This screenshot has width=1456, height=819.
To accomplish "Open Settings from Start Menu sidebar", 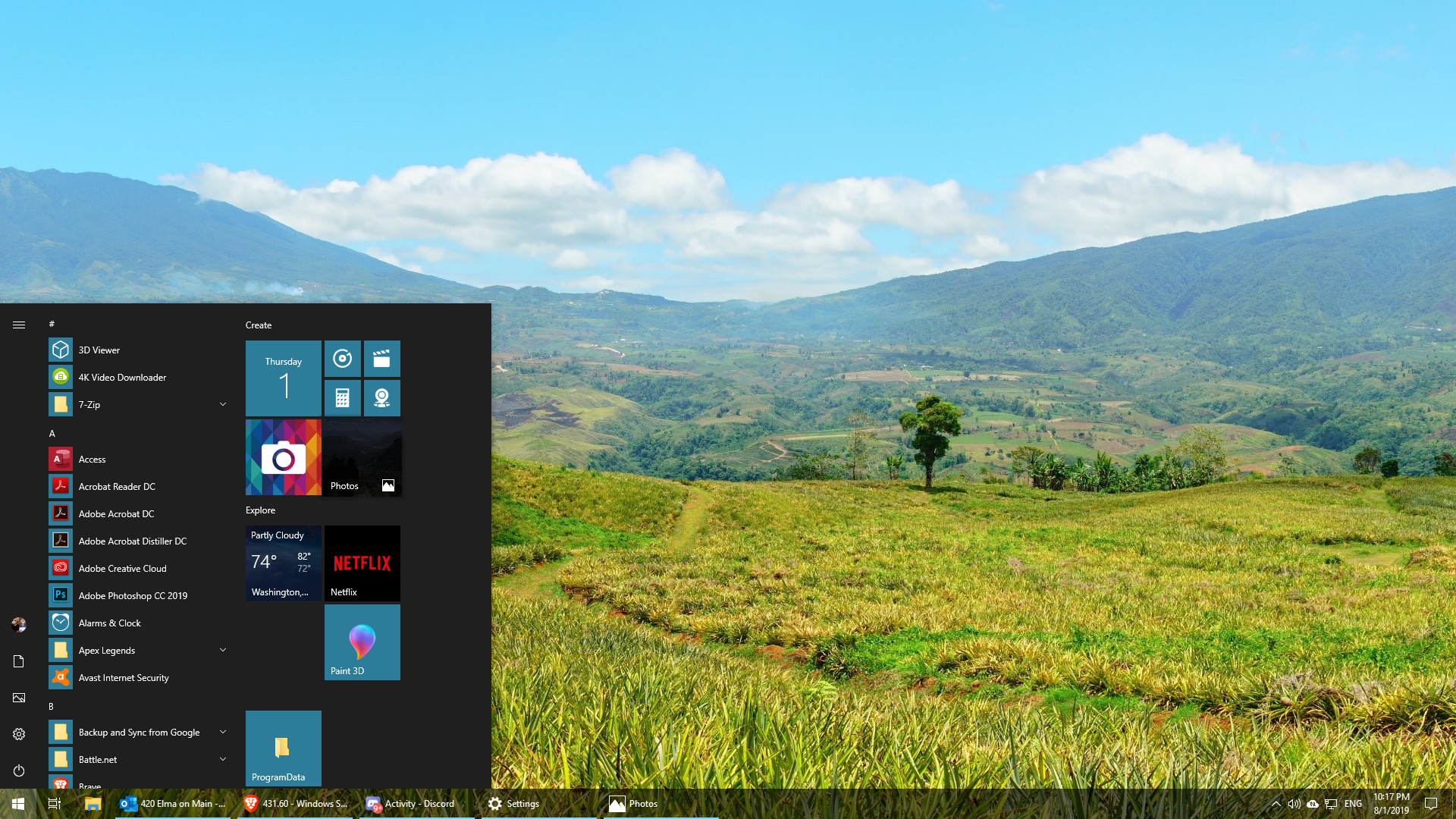I will click(x=18, y=734).
